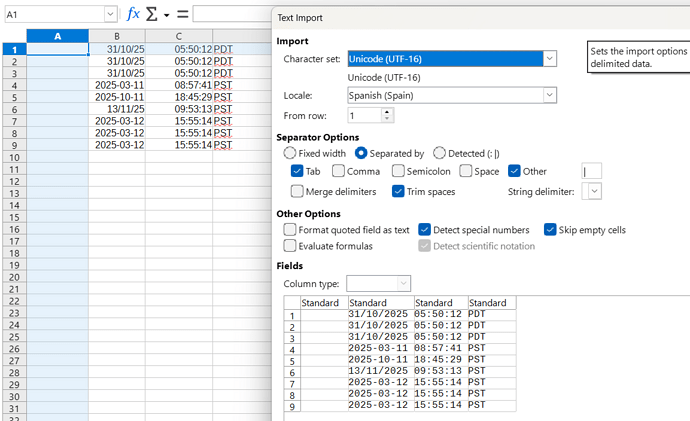The width and height of the screenshot is (690, 421).
Task: Enable the Comma separator checkbox
Action: click(x=338, y=171)
